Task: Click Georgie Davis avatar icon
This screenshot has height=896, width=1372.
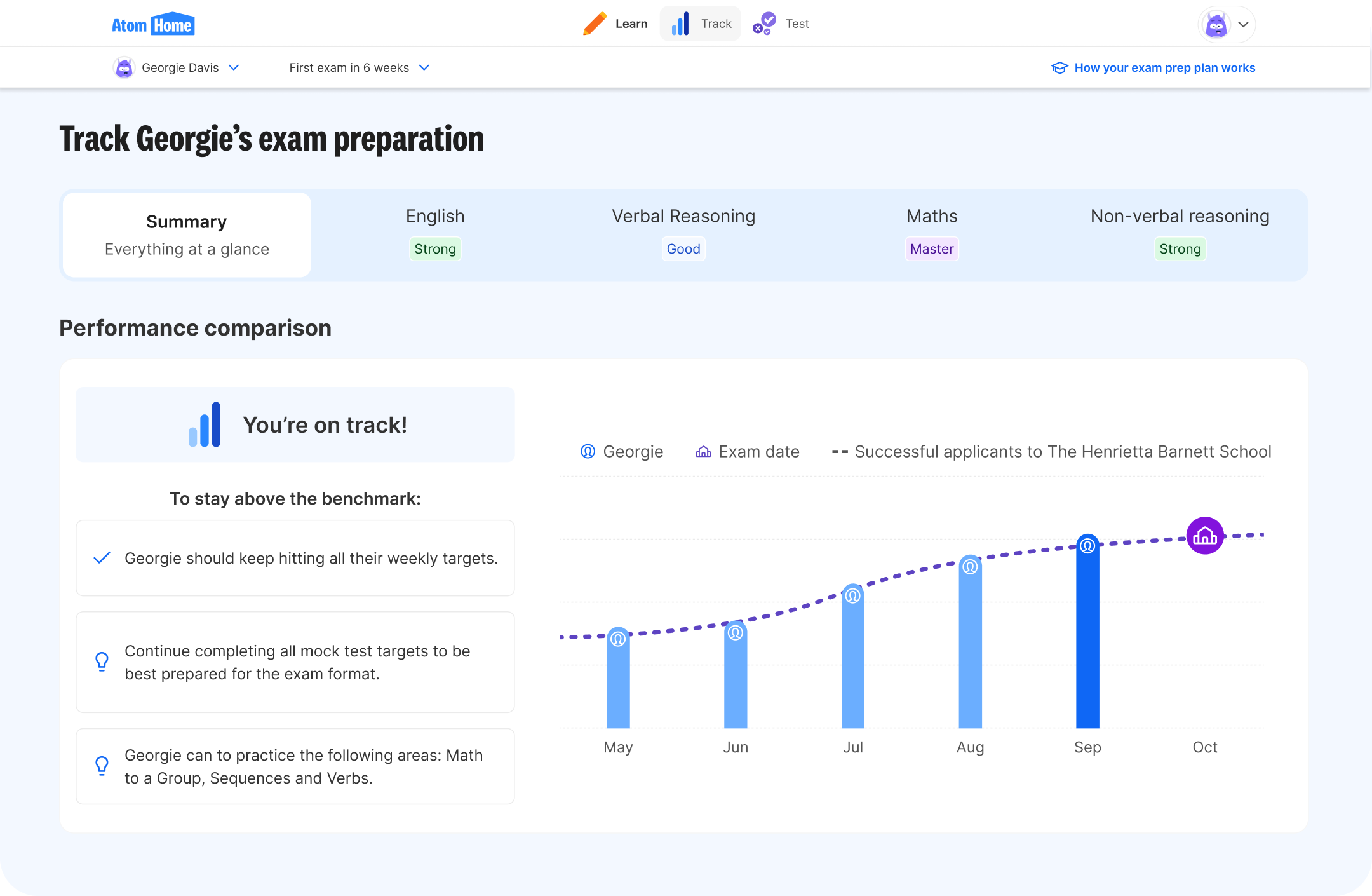Action: 124,67
